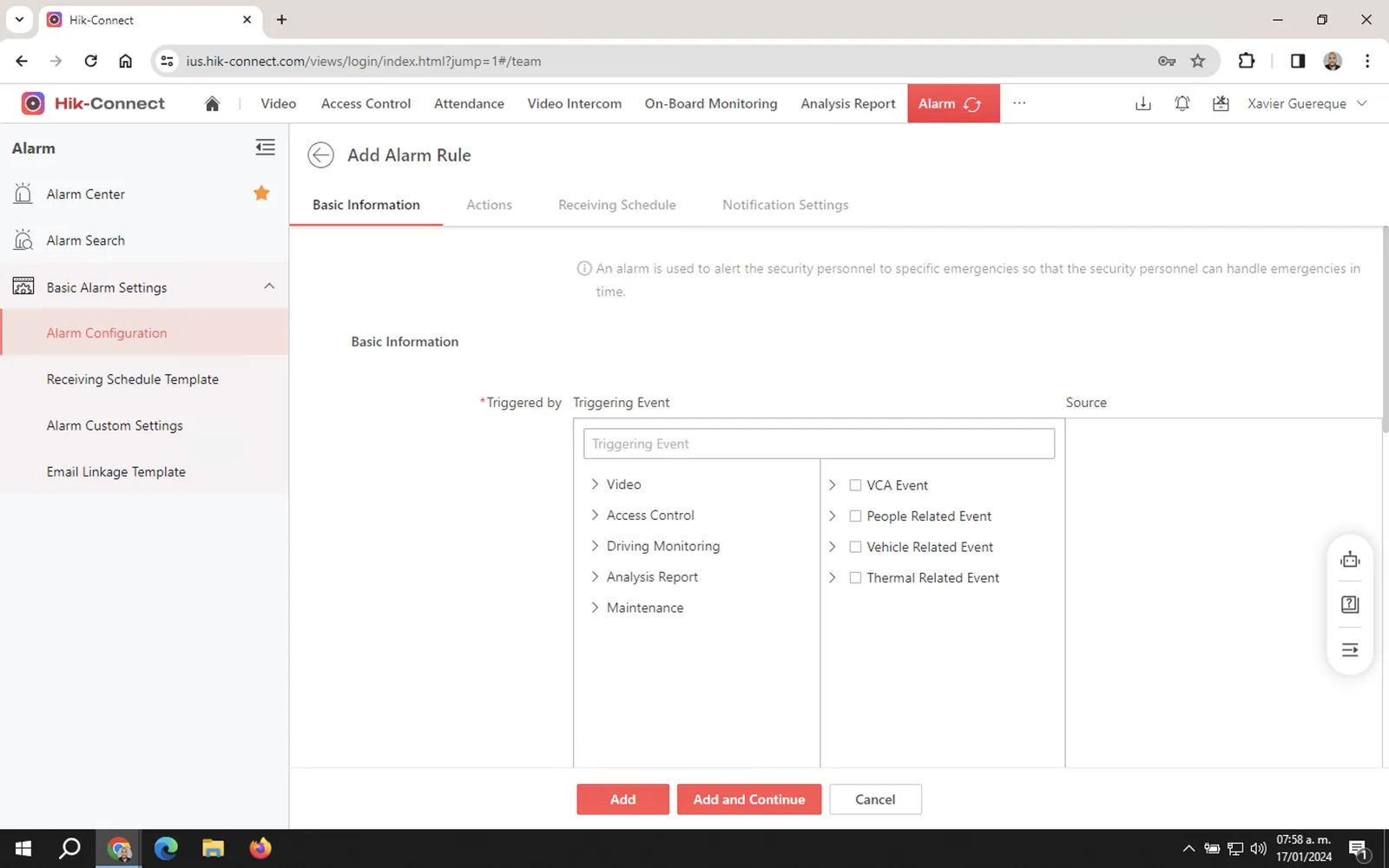Open Microsoft Edge from the taskbar
1389x868 pixels.
pos(166,848)
